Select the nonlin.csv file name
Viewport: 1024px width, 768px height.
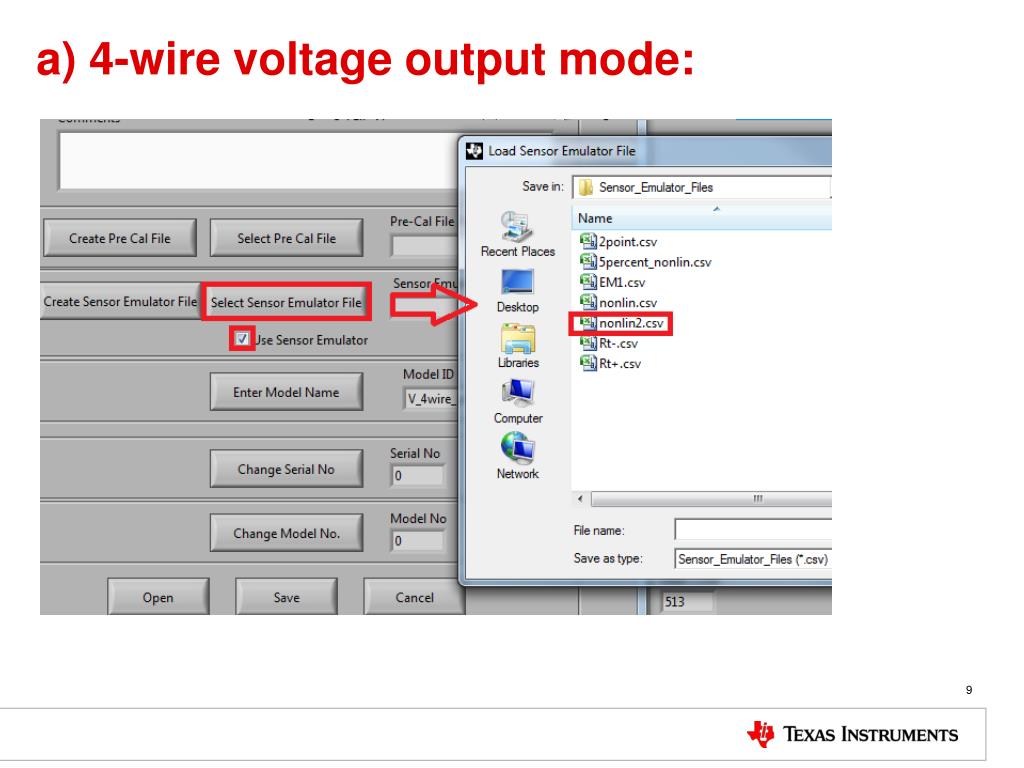pyautogui.click(x=628, y=302)
